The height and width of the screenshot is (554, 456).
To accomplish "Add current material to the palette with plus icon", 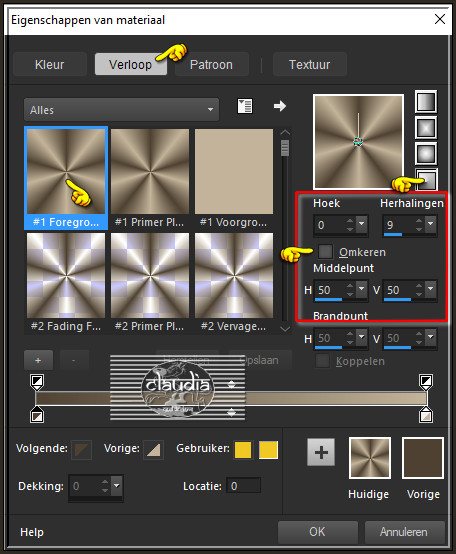I will [x=321, y=452].
